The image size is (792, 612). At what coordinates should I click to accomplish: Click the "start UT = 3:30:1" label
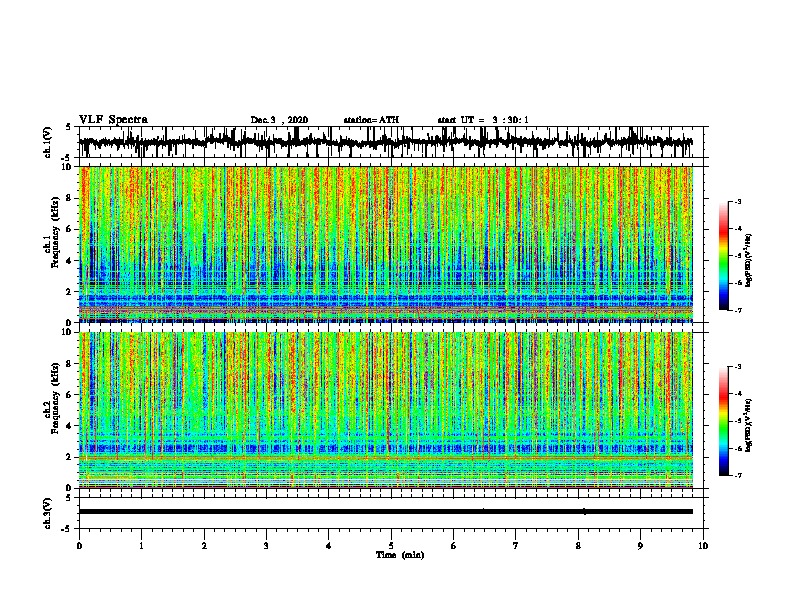click(x=483, y=120)
